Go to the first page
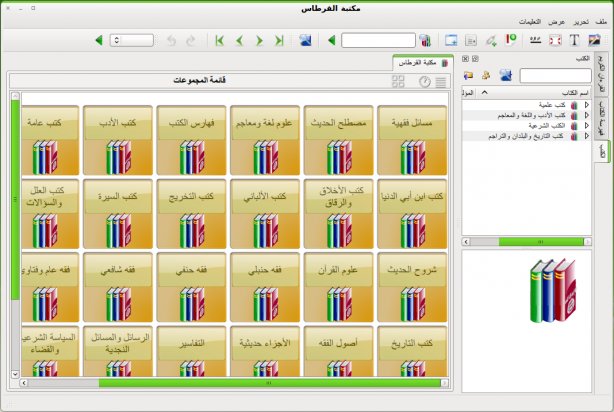Viewport: 614px width, 412px height. click(220, 40)
